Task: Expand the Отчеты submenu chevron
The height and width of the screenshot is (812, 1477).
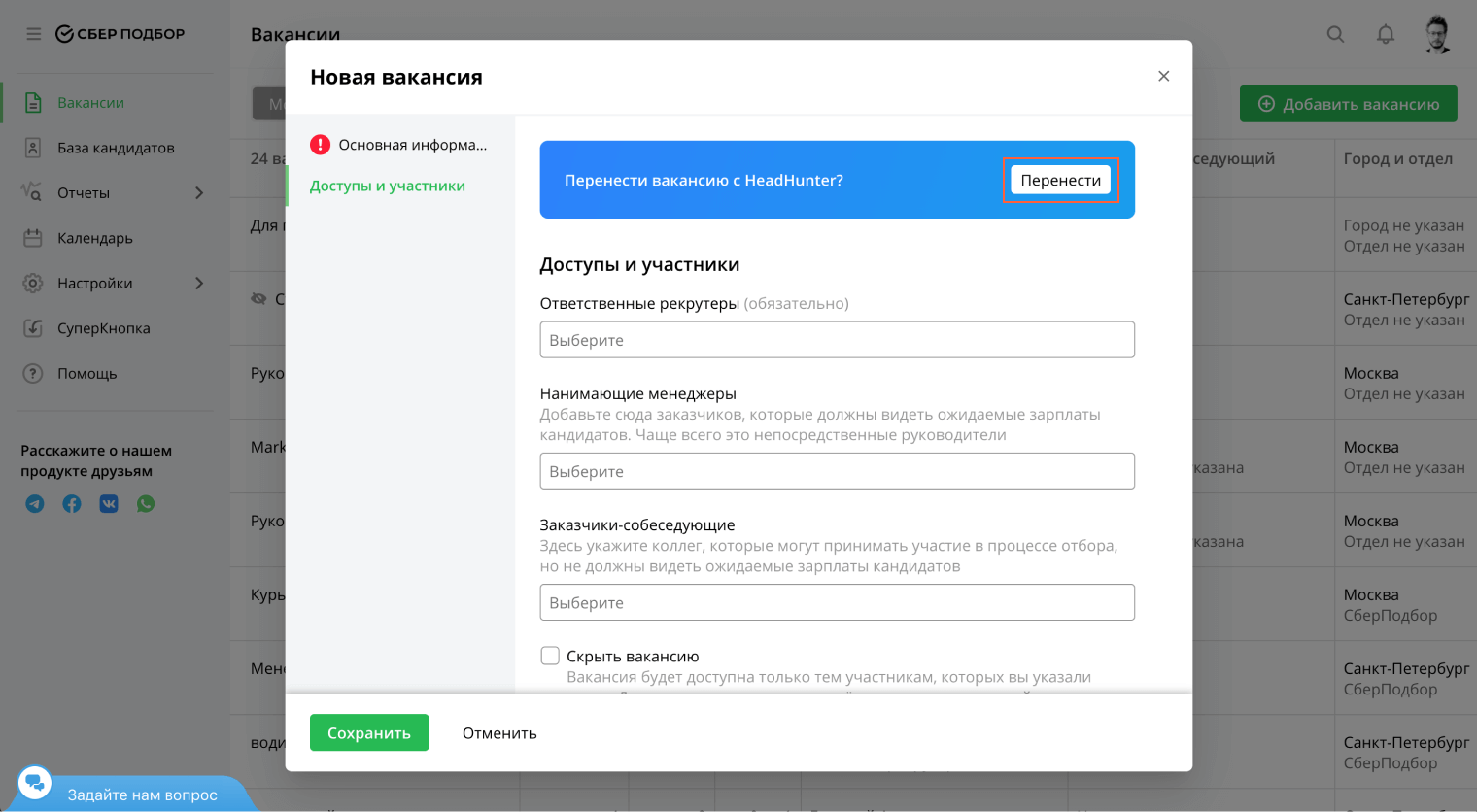Action: point(199,192)
